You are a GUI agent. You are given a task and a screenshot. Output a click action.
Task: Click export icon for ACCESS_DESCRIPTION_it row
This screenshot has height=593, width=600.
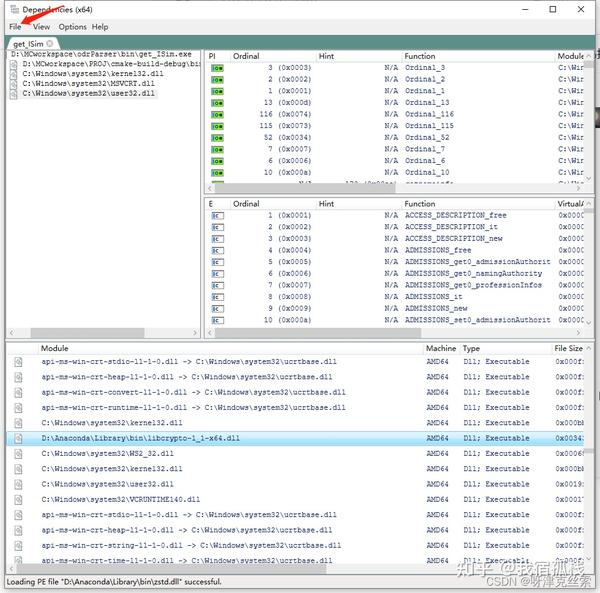tap(217, 227)
